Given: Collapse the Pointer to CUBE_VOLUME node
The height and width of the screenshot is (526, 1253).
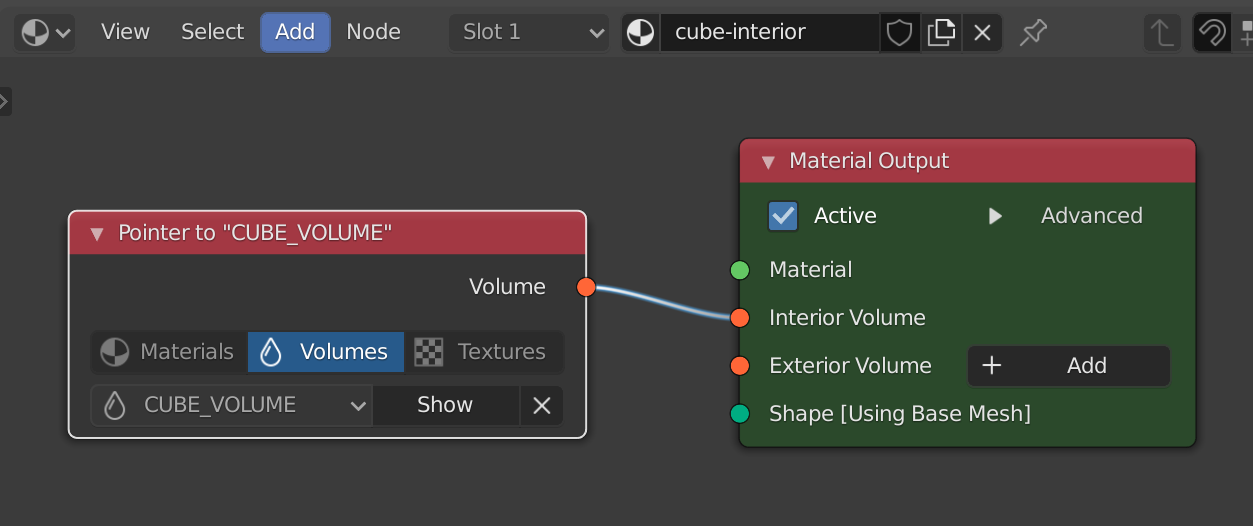Looking at the screenshot, I should tap(97, 234).
